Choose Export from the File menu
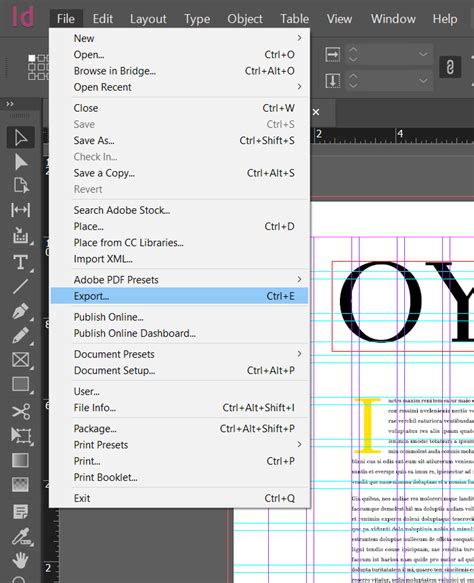The width and height of the screenshot is (474, 583). tap(180, 296)
